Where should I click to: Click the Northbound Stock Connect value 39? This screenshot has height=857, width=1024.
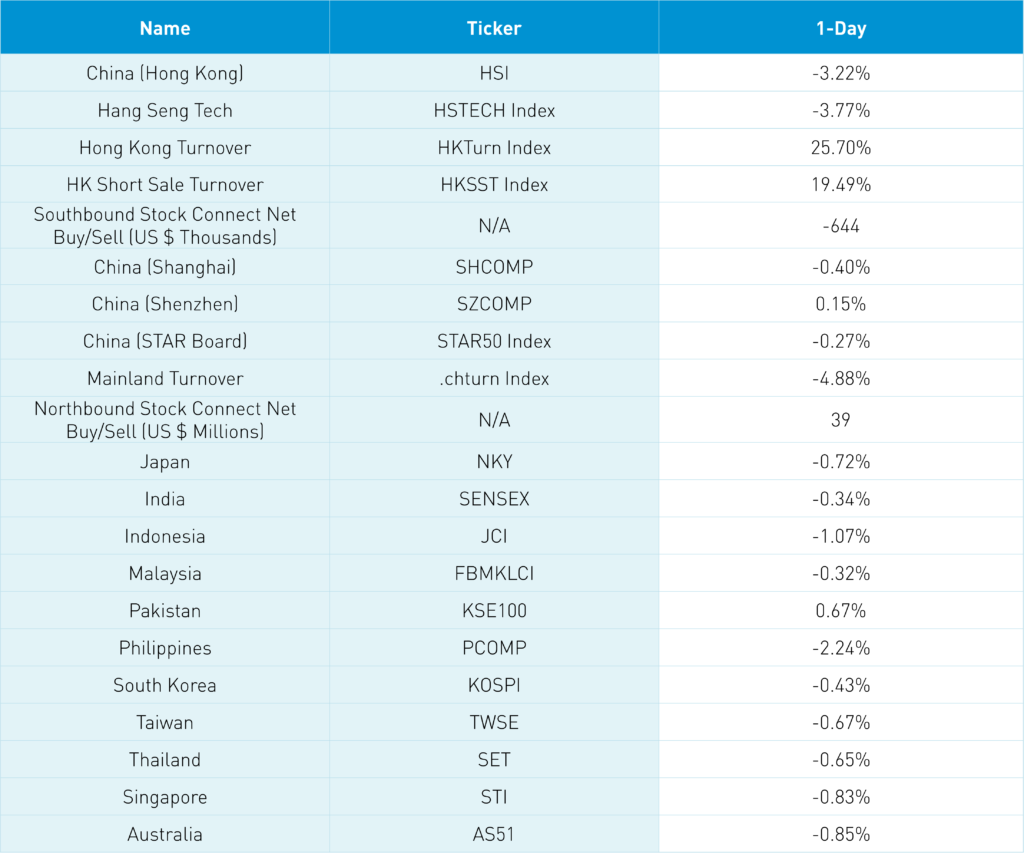pos(840,420)
